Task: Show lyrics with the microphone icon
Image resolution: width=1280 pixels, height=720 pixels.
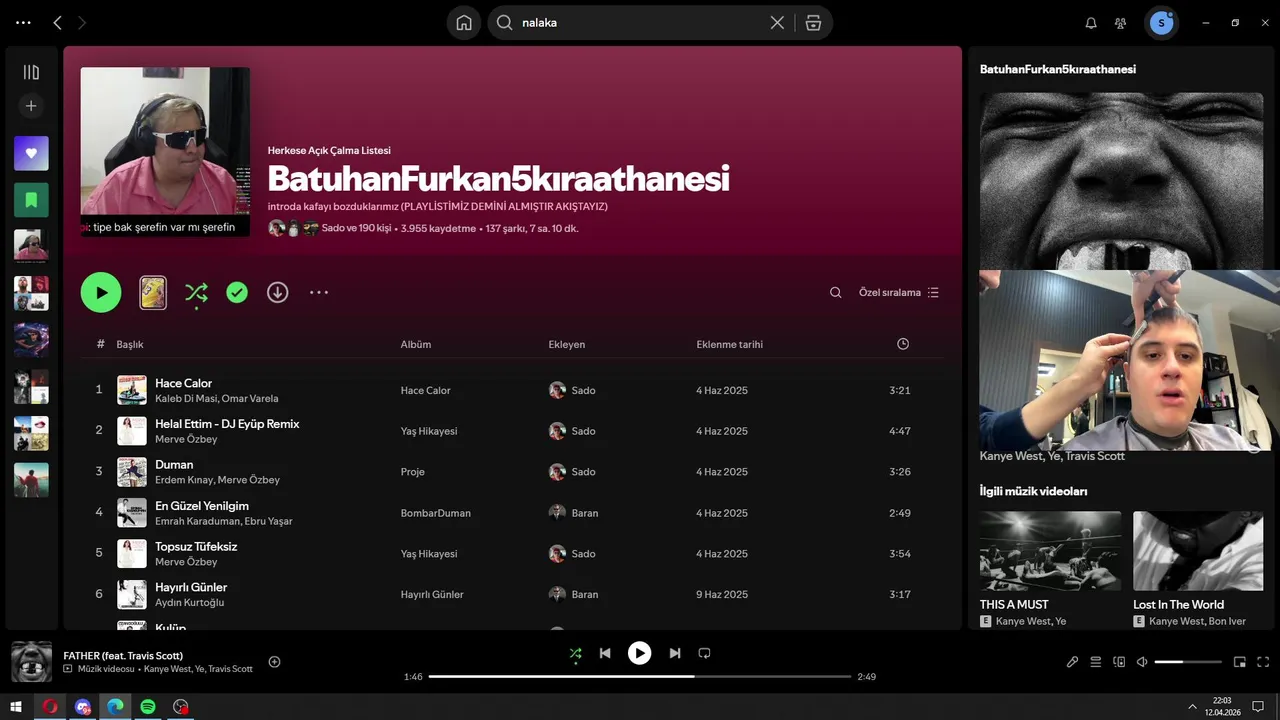Action: tap(1072, 662)
